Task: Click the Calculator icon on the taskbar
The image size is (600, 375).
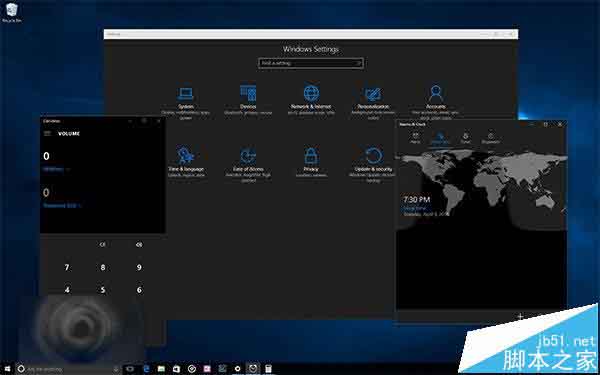Action: pyautogui.click(x=268, y=369)
